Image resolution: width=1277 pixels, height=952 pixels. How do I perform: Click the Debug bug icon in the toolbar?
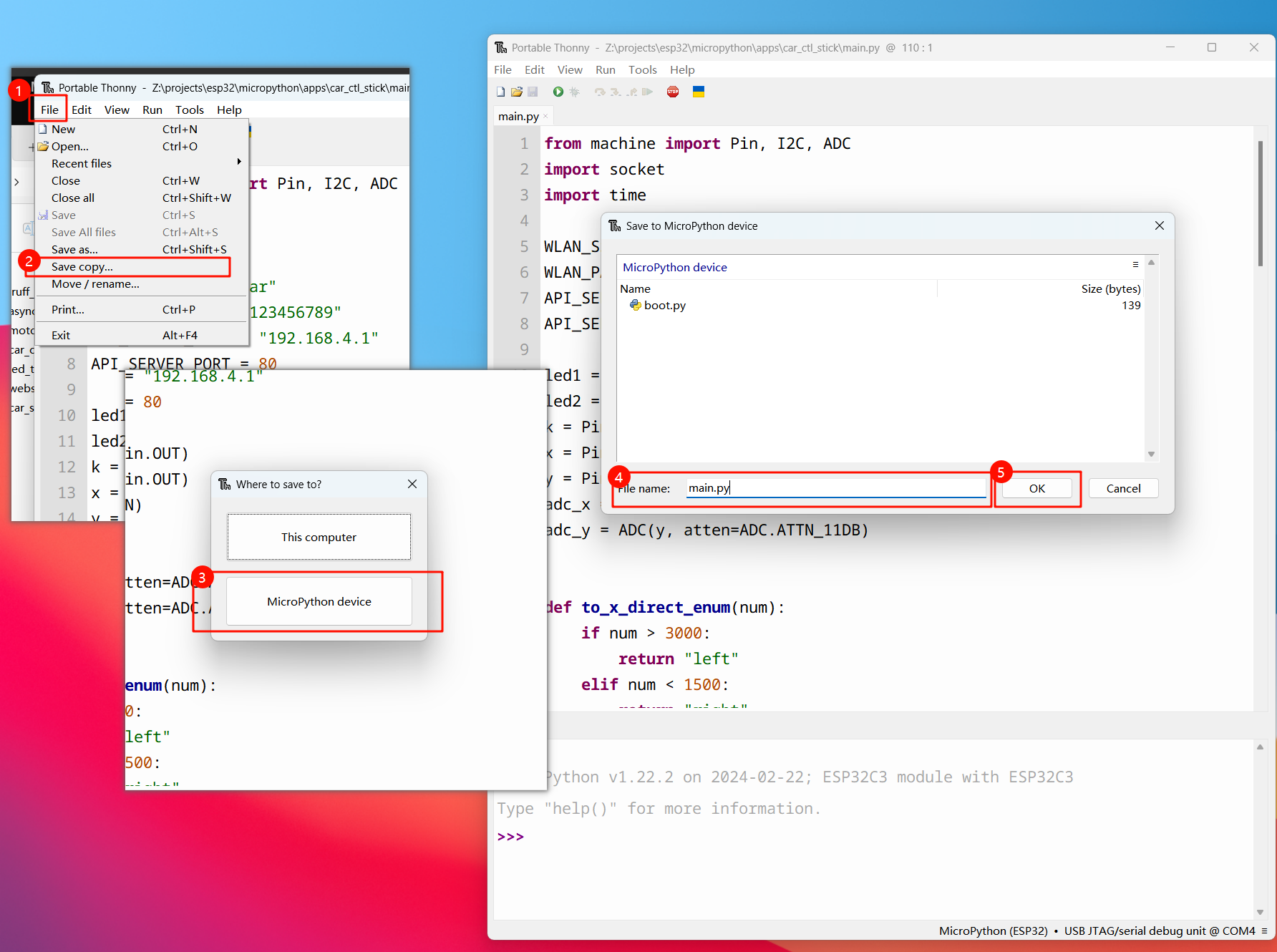pos(574,92)
